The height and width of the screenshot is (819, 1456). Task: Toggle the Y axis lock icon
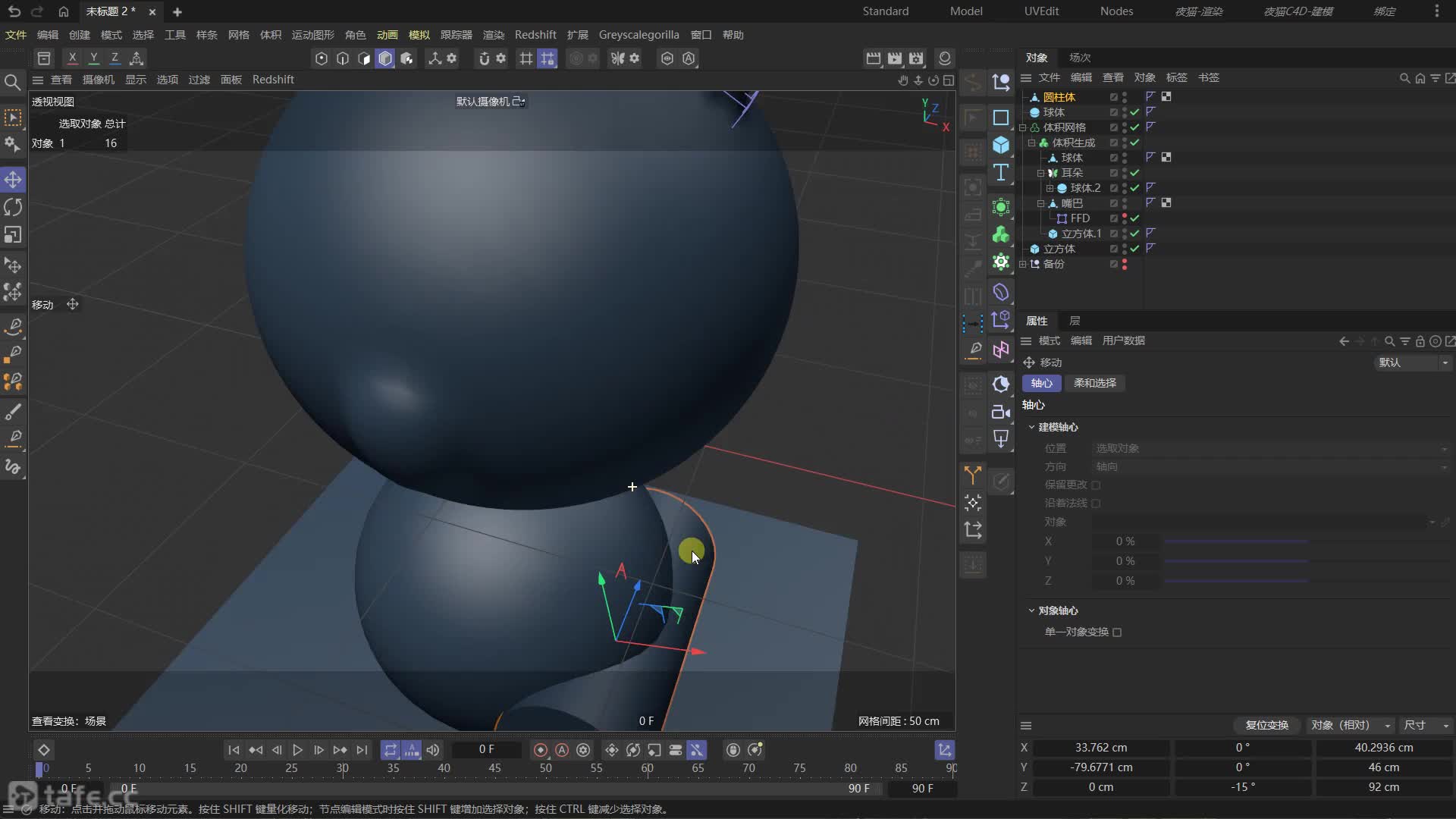pyautogui.click(x=93, y=58)
